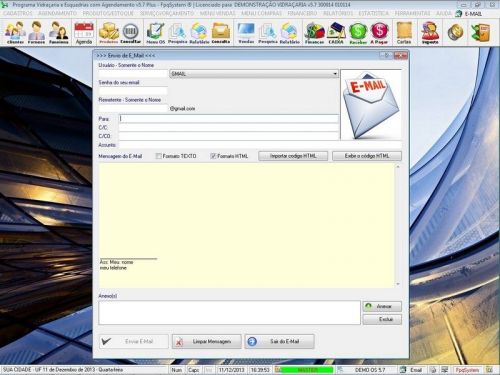Open the SERVIÇO/ORÇAMENTO menu

tap(167, 13)
